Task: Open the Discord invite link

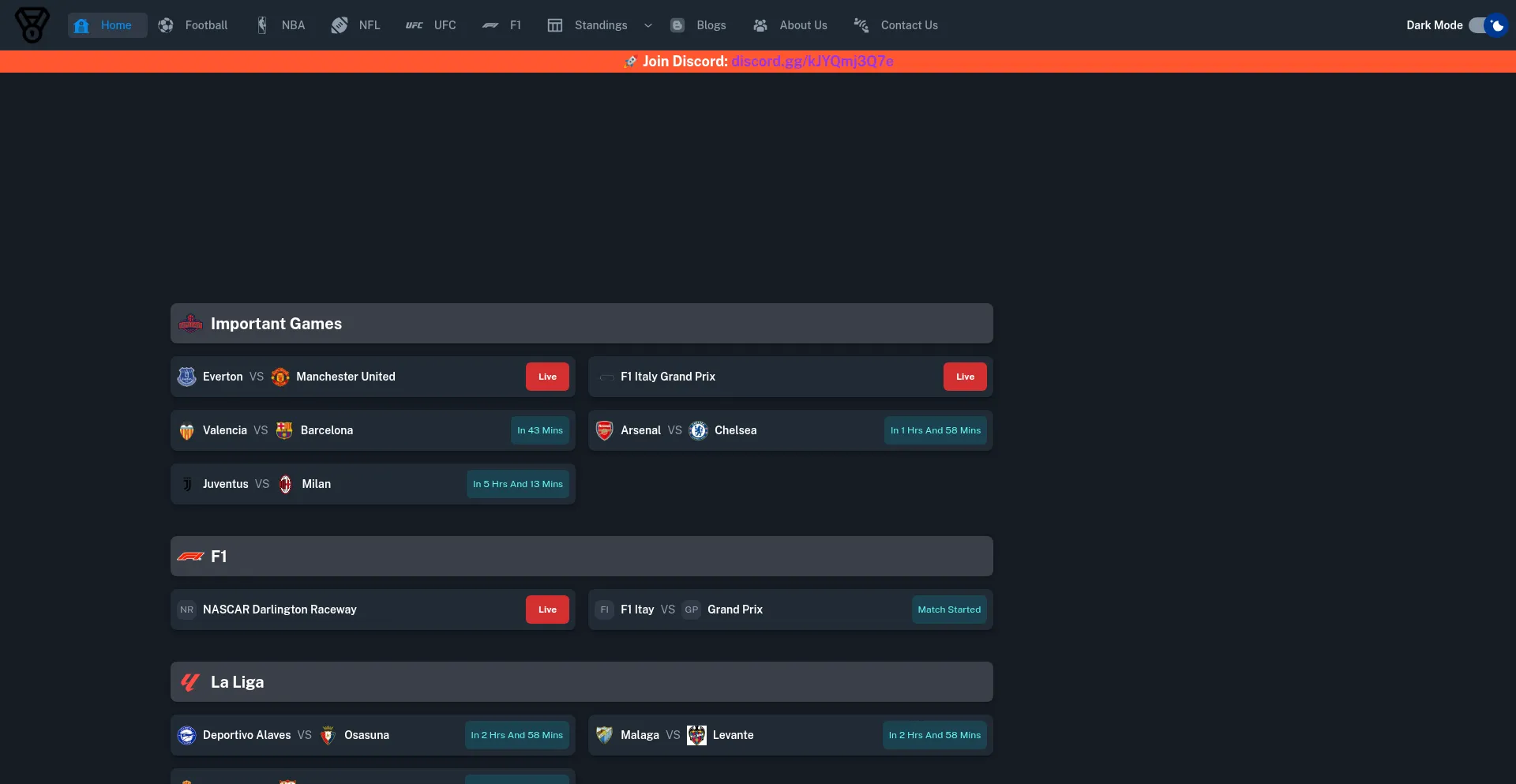Action: coord(812,62)
